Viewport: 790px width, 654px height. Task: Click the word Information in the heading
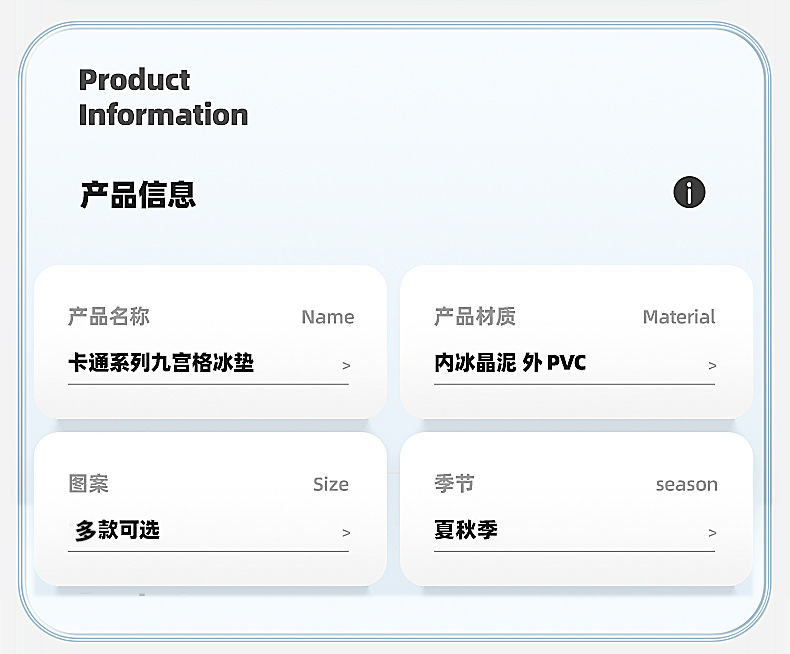click(x=163, y=115)
